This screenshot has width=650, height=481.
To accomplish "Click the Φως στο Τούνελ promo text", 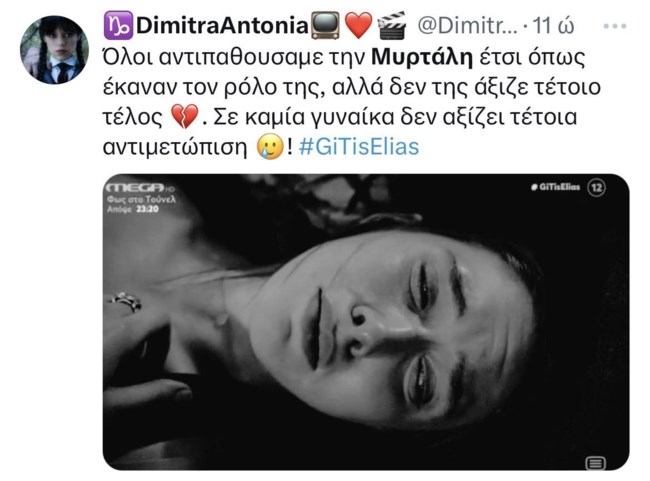I will [141, 199].
